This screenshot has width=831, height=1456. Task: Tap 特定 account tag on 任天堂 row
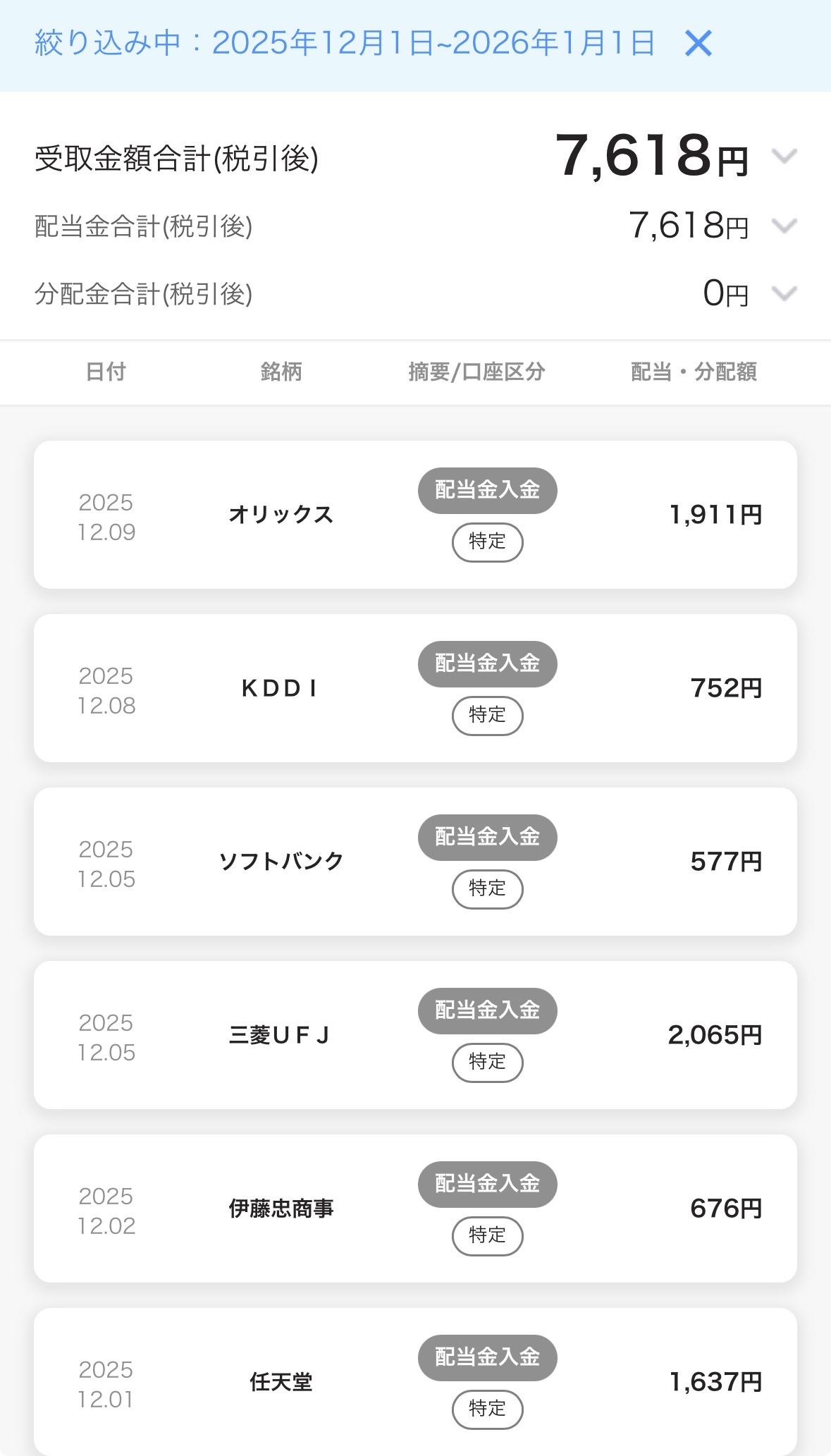click(487, 1409)
